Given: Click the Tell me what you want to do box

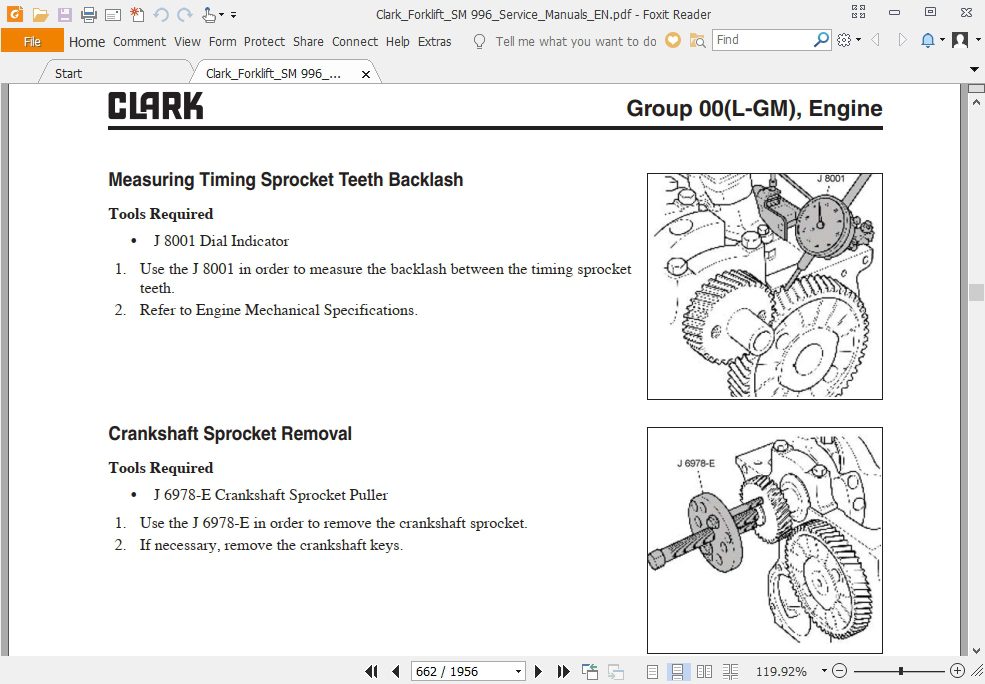Looking at the screenshot, I should click(575, 41).
